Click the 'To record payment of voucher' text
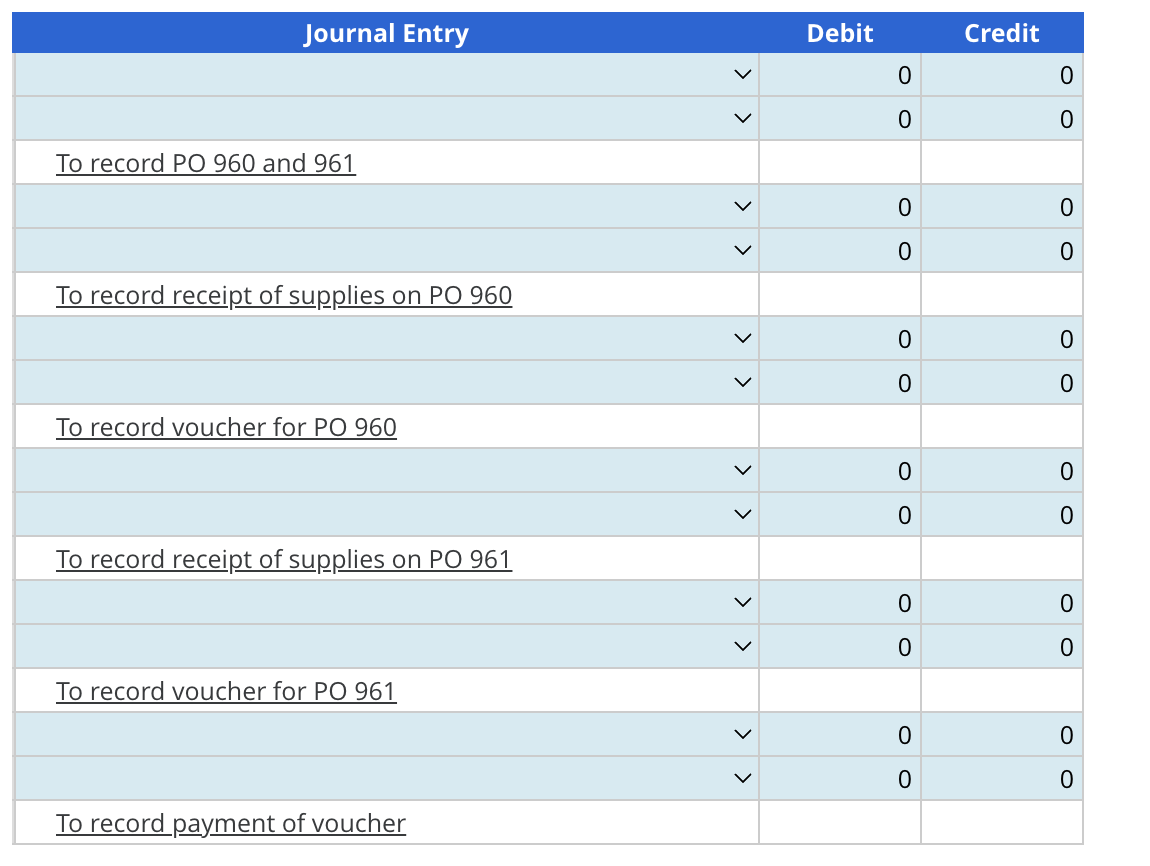Viewport: 1150px width, 866px height. (x=231, y=823)
